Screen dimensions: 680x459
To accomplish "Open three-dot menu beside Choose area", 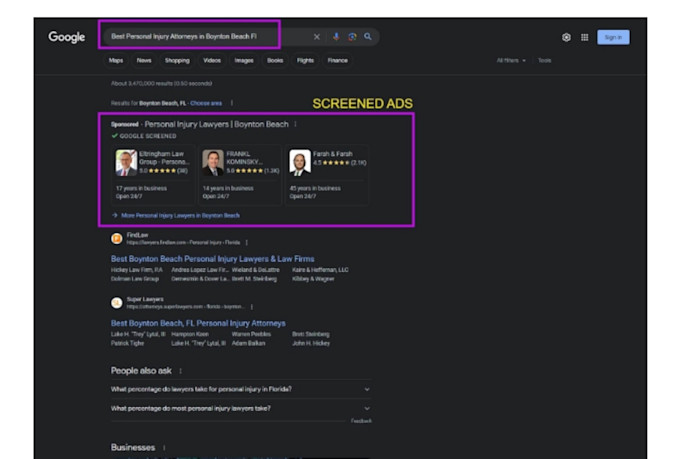I will click(x=232, y=103).
